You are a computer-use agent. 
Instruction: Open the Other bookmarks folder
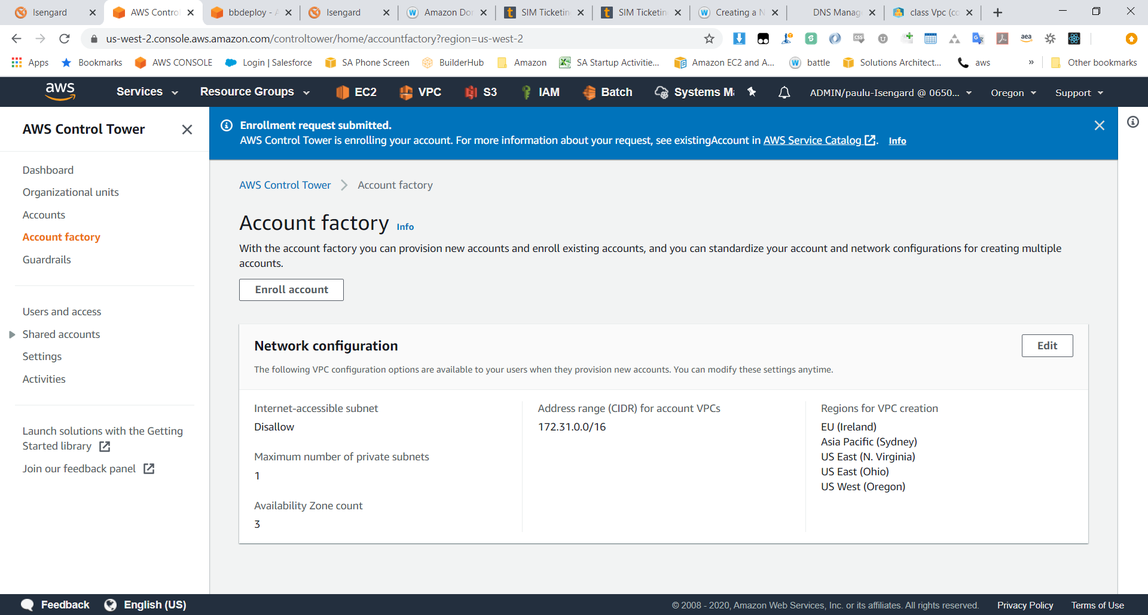click(1092, 62)
